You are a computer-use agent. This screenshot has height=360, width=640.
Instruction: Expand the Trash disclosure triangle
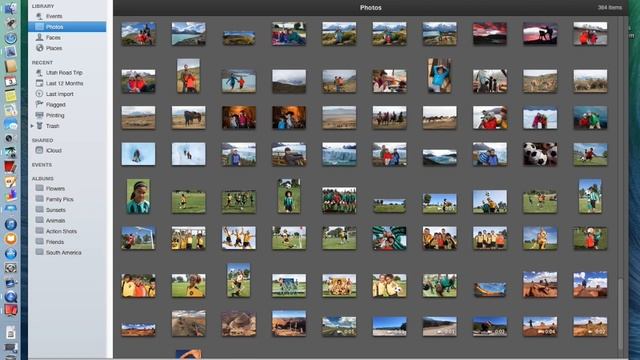click(x=32, y=126)
